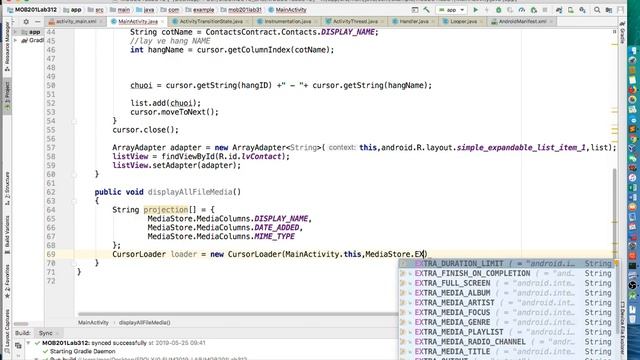640x360 pixels.
Task: Click the 'app' breadcrumb in navigation bar
Action: (72, 10)
